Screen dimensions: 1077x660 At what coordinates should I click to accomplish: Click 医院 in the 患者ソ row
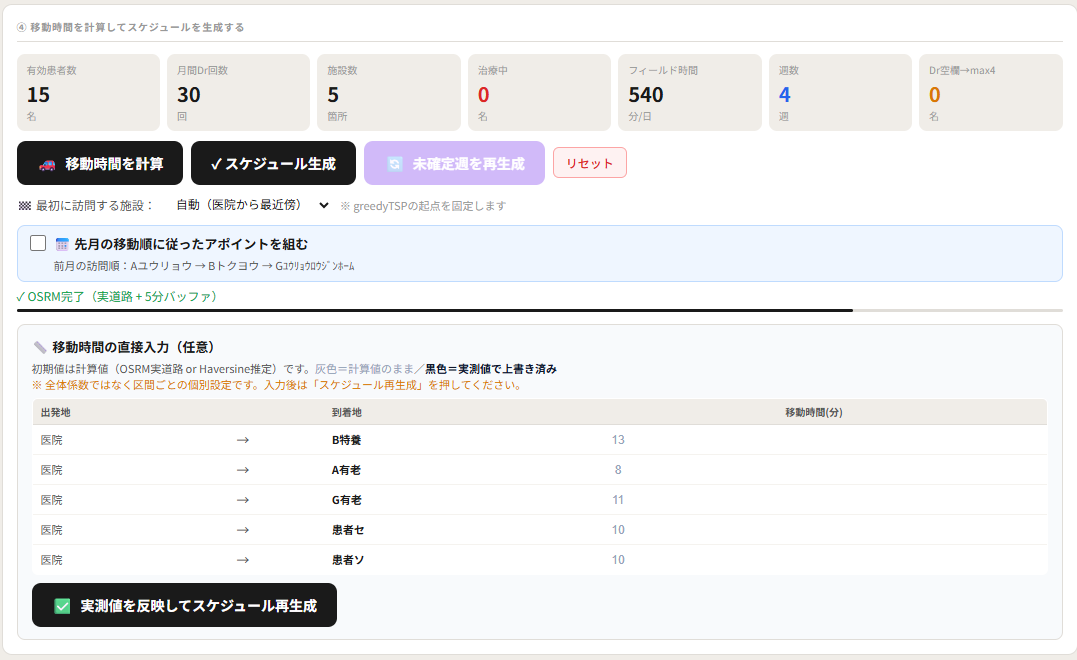[x=52, y=560]
